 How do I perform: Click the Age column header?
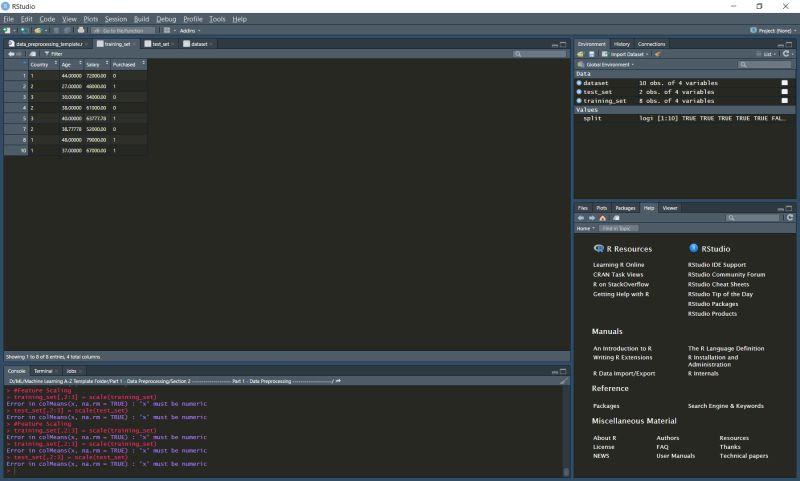[x=71, y=65]
